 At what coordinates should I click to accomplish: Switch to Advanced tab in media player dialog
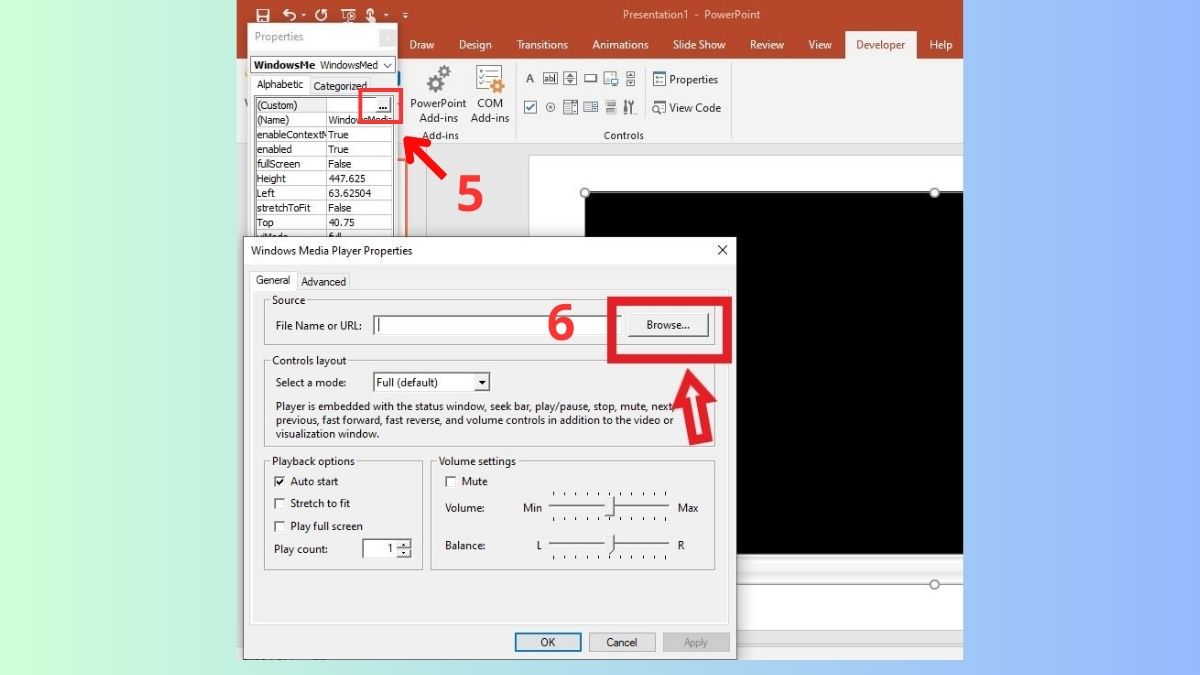pyautogui.click(x=323, y=282)
